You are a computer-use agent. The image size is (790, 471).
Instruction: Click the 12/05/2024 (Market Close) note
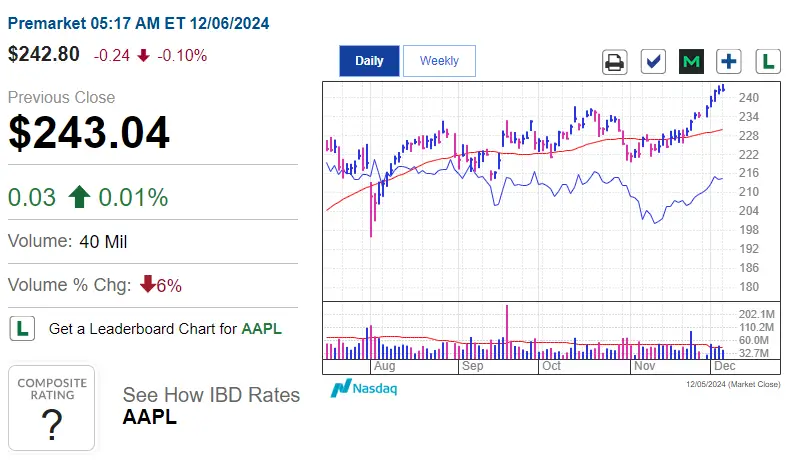coord(733,384)
